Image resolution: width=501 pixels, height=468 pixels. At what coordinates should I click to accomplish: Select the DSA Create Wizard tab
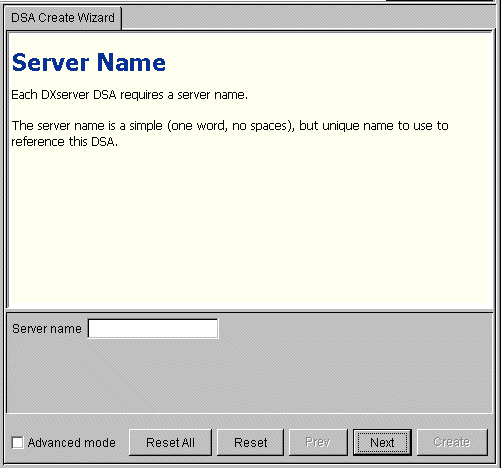(x=63, y=18)
